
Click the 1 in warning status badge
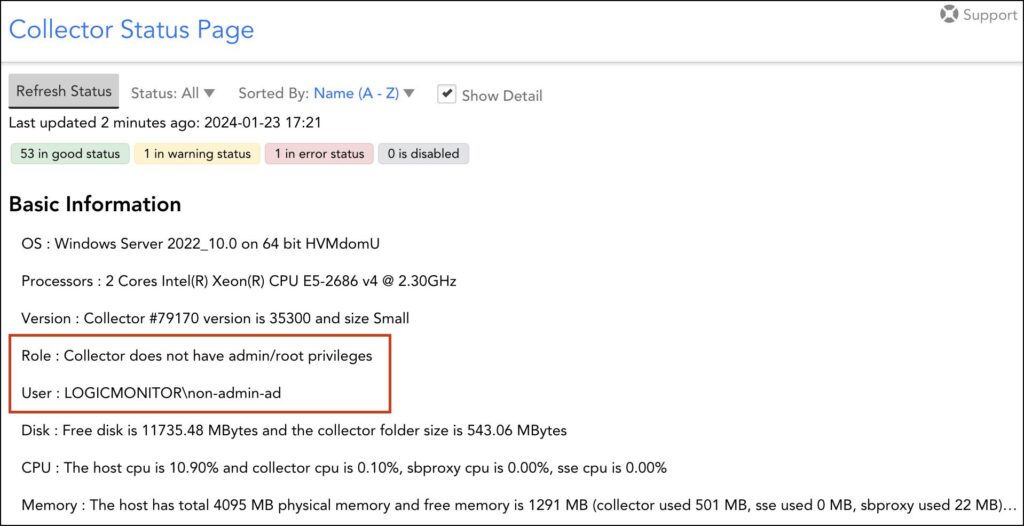pyautogui.click(x=197, y=154)
